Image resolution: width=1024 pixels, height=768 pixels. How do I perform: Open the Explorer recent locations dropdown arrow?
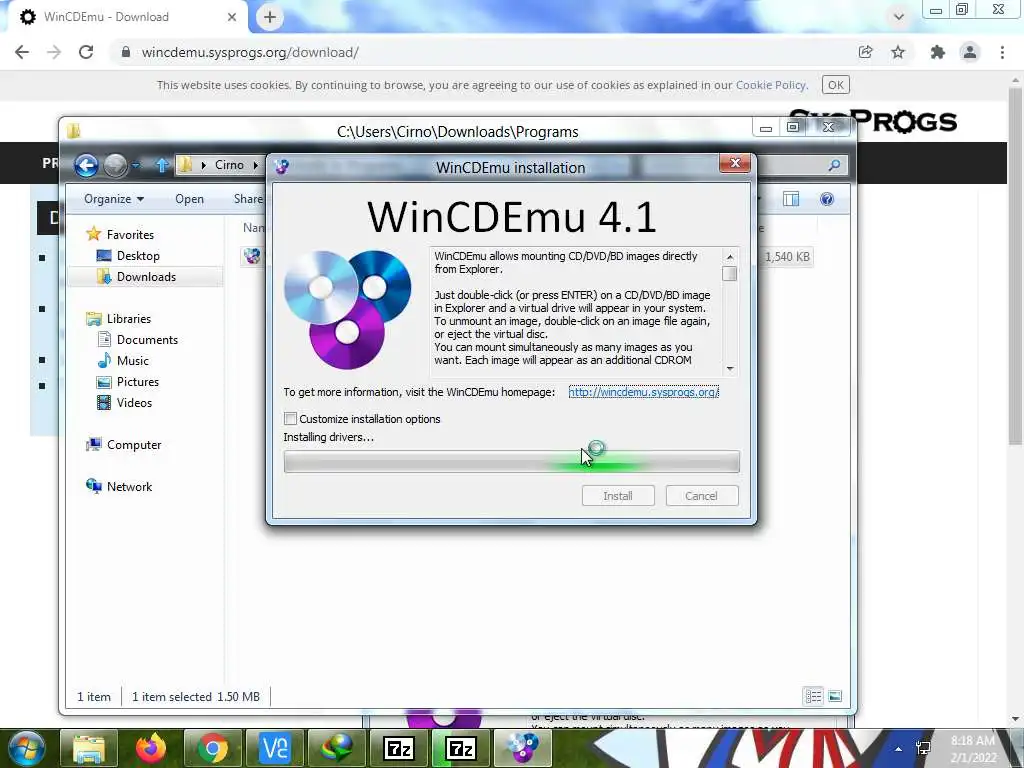coord(136,166)
